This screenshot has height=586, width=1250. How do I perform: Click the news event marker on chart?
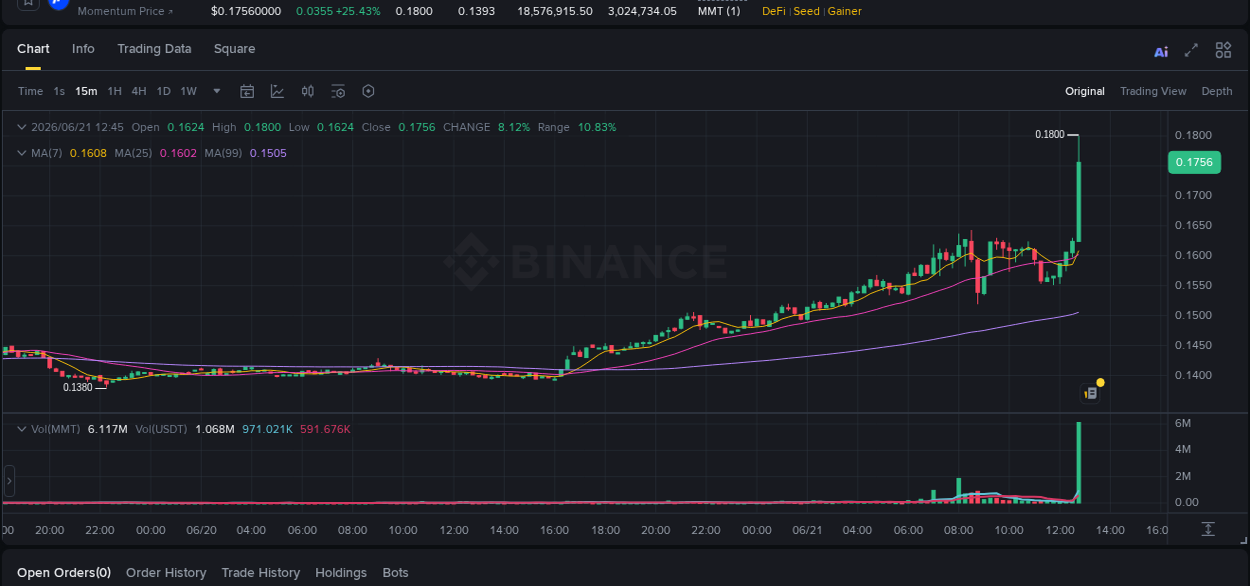pos(1092,393)
